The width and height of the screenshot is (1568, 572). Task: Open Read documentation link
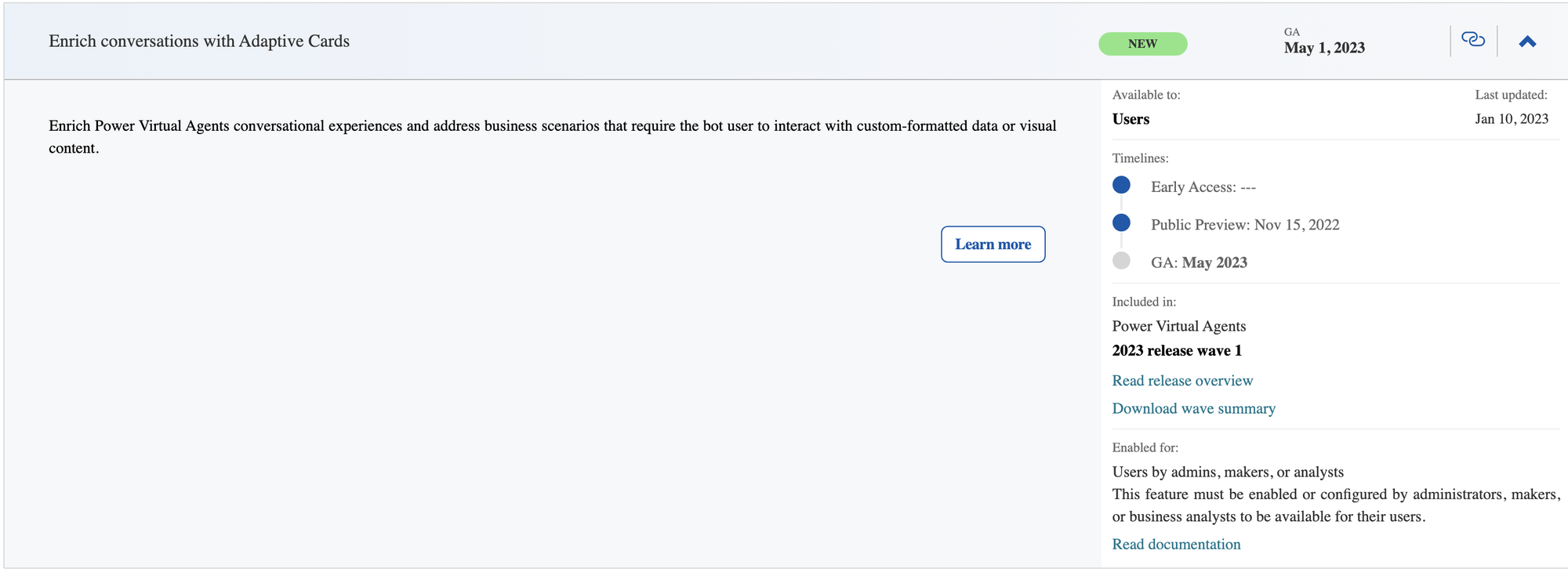point(1176,545)
